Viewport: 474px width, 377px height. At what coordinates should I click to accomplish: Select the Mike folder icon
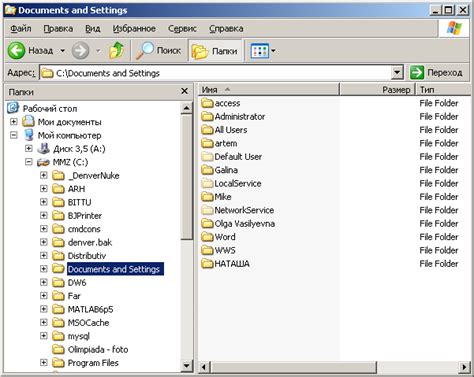[207, 197]
